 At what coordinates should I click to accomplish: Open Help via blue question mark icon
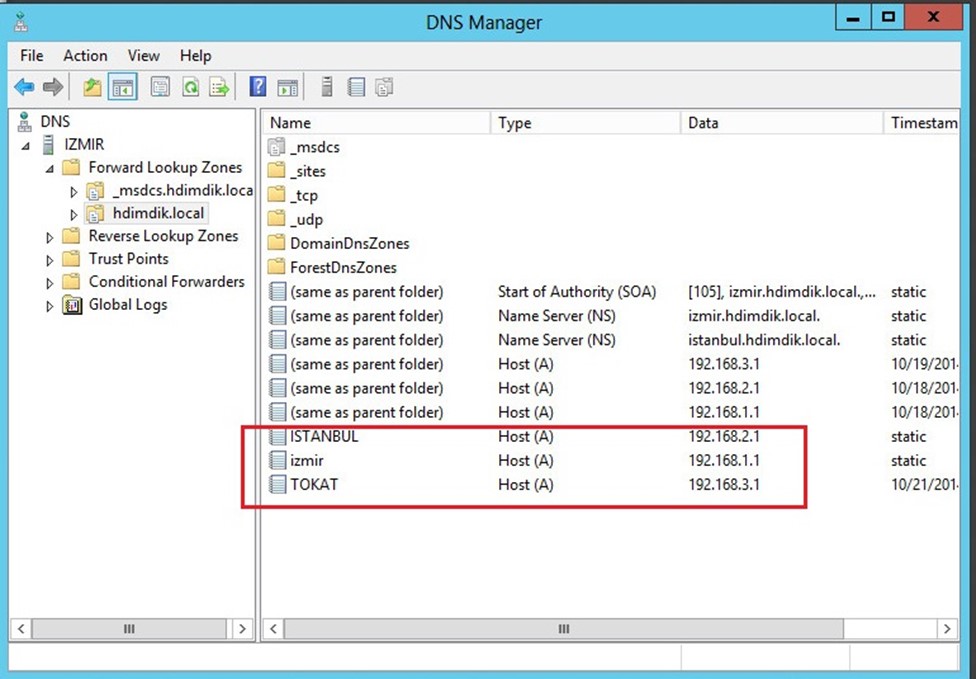coord(258,87)
